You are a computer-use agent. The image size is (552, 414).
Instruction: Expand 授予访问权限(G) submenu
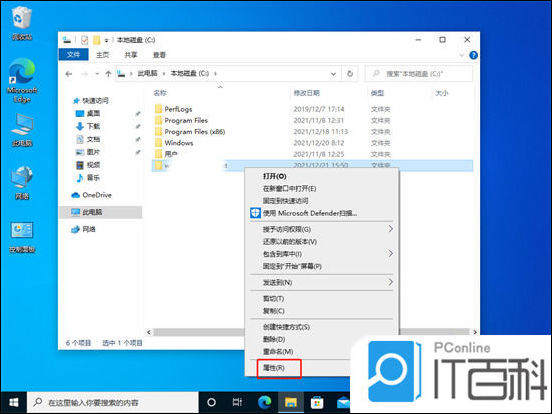coord(322,230)
